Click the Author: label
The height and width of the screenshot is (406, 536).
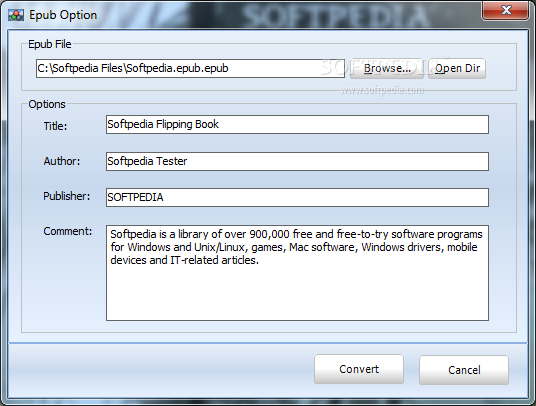(62, 161)
